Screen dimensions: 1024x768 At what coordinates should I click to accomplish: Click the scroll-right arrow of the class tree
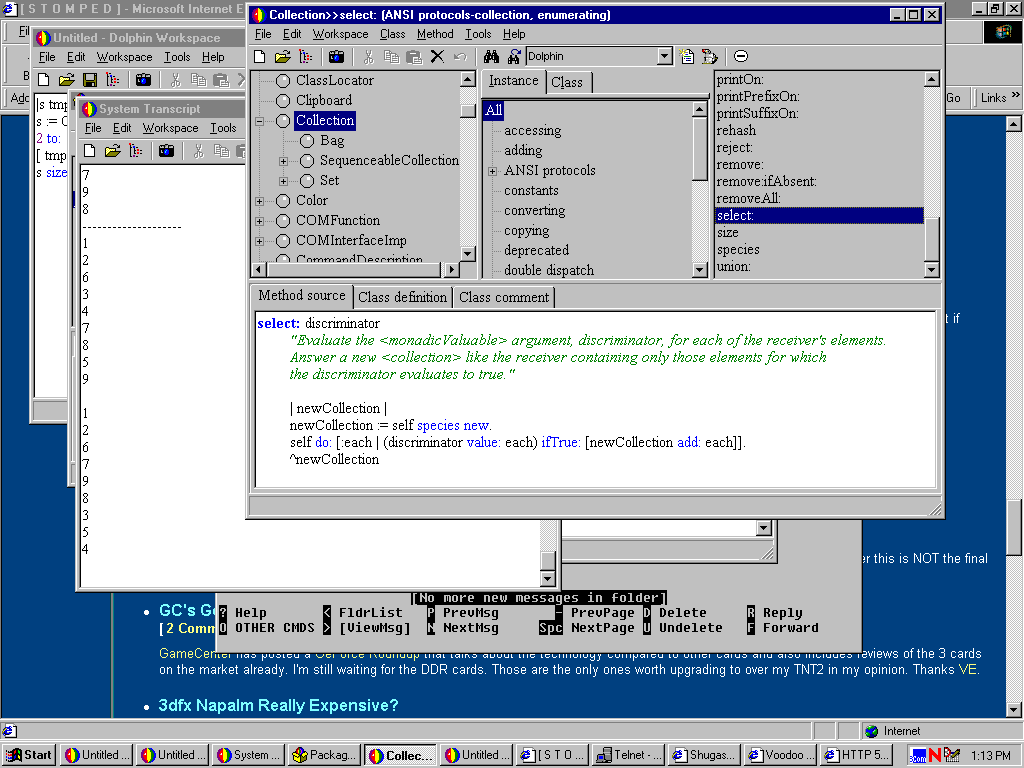(451, 268)
